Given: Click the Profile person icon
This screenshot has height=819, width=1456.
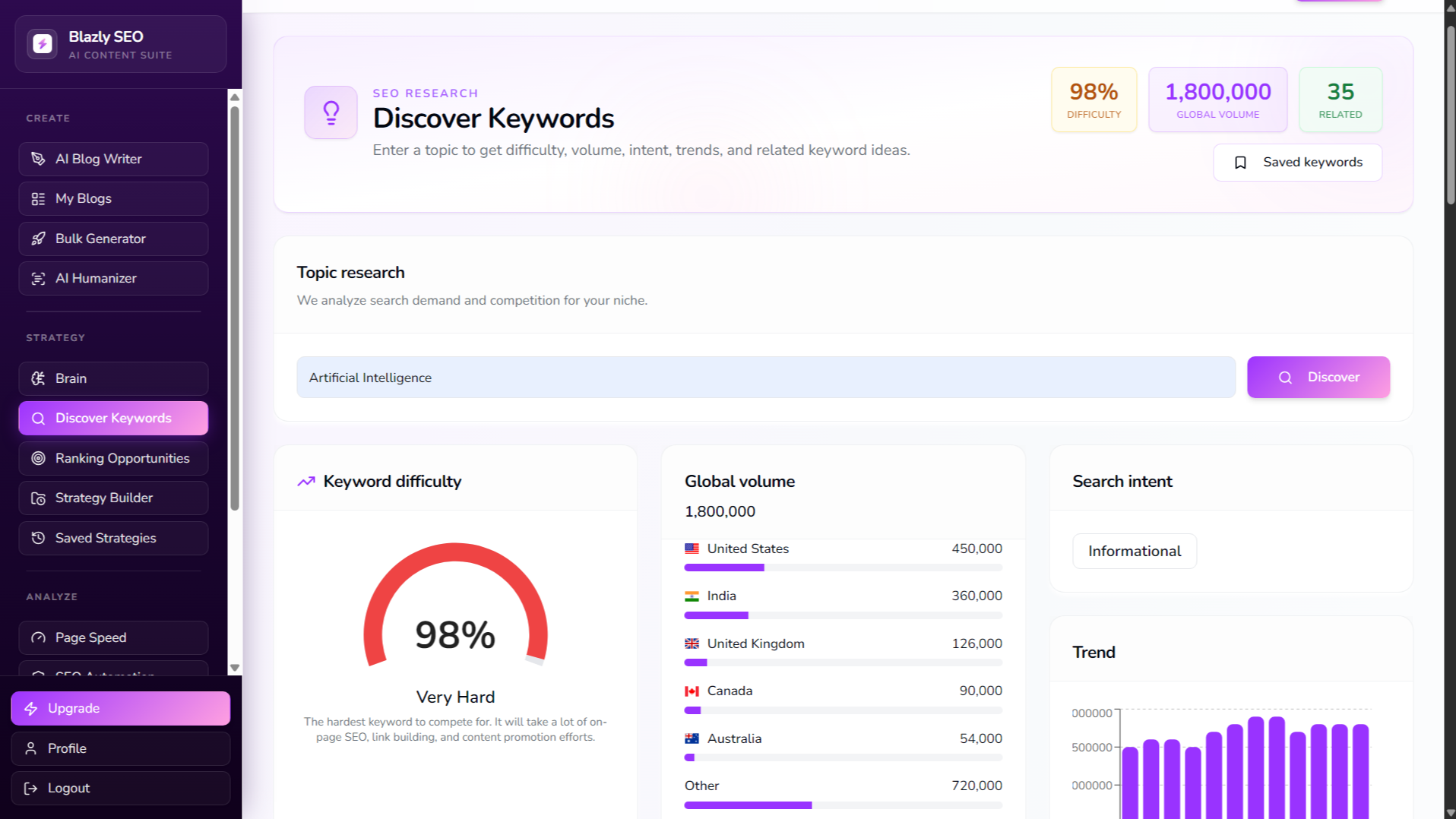Looking at the screenshot, I should click(x=30, y=748).
